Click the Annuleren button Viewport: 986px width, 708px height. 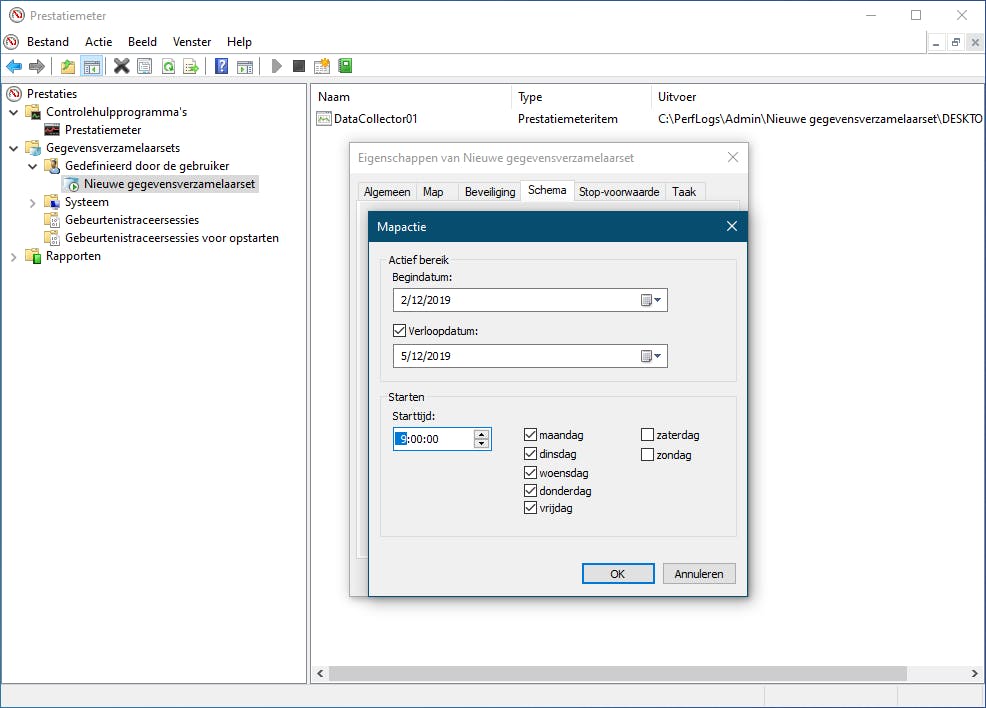(x=699, y=574)
